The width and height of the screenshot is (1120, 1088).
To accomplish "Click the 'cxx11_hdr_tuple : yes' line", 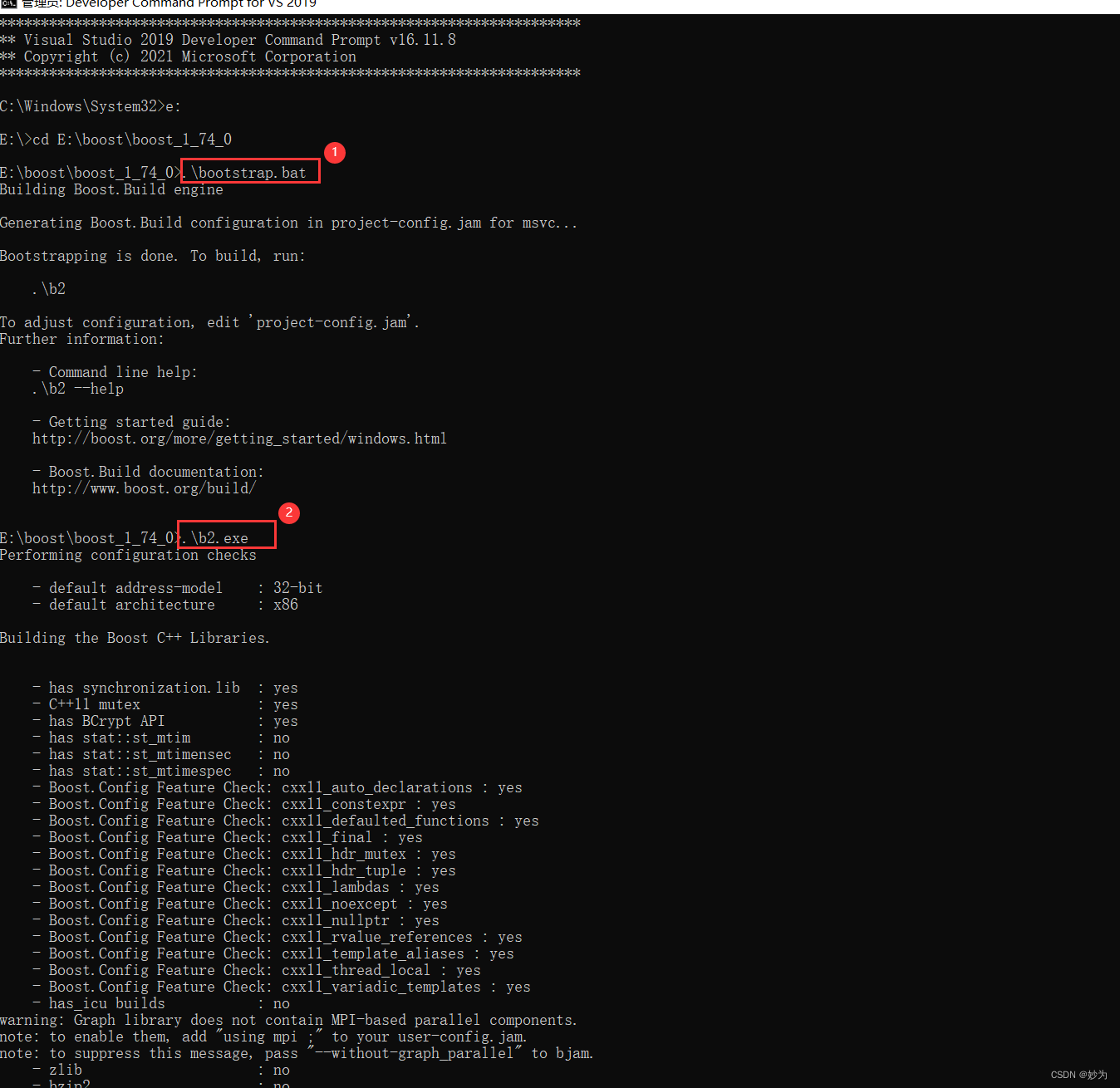I will click(x=244, y=870).
